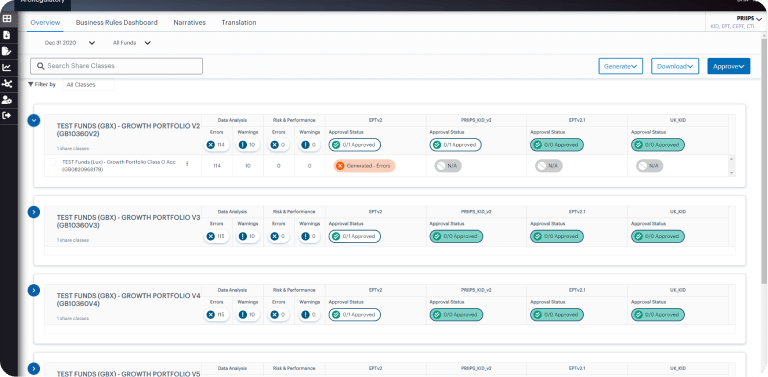Click Data Analysis warnings badge for Portfolio V3

coord(248,236)
